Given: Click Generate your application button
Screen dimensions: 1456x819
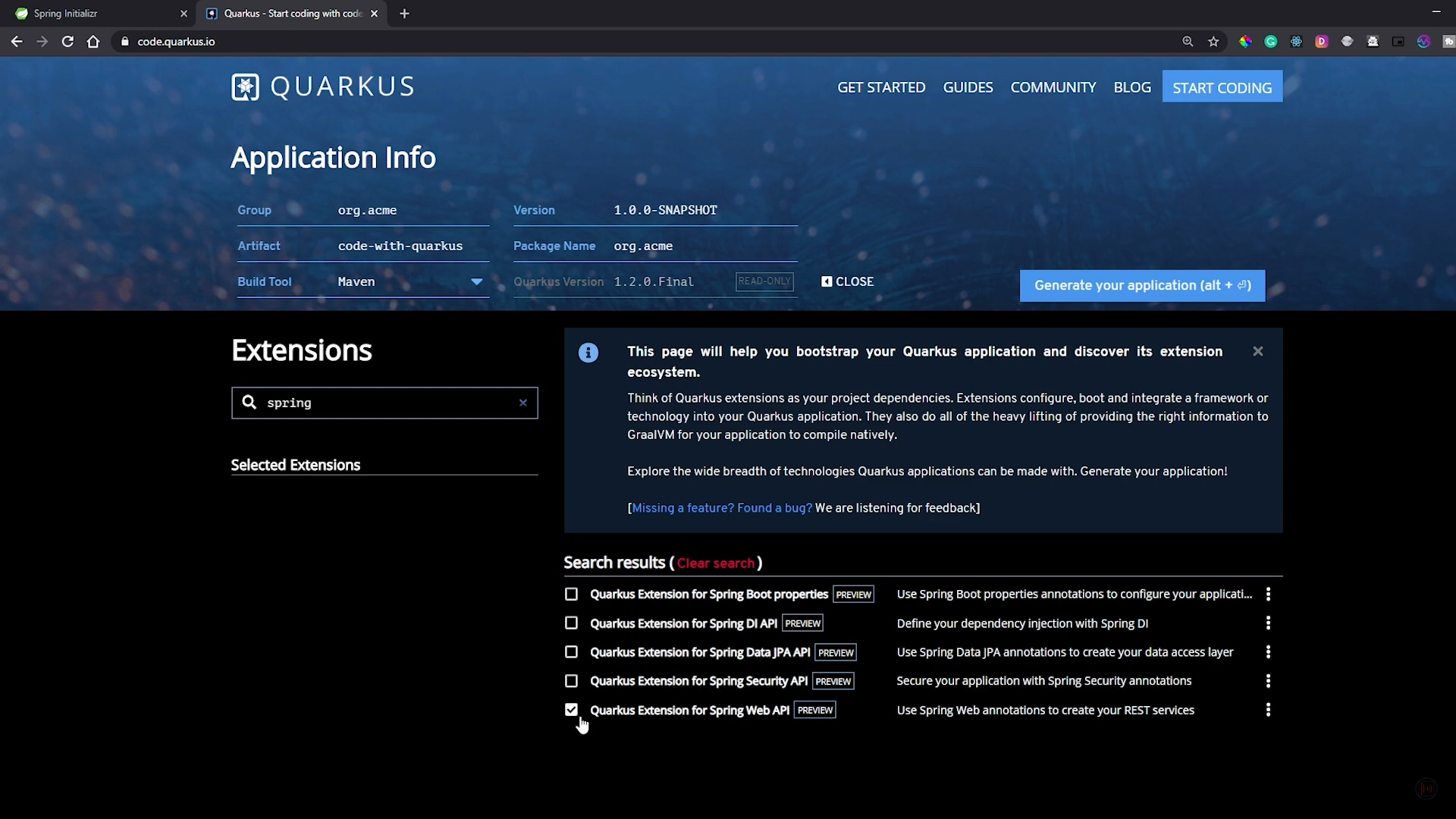Looking at the screenshot, I should tap(1142, 286).
